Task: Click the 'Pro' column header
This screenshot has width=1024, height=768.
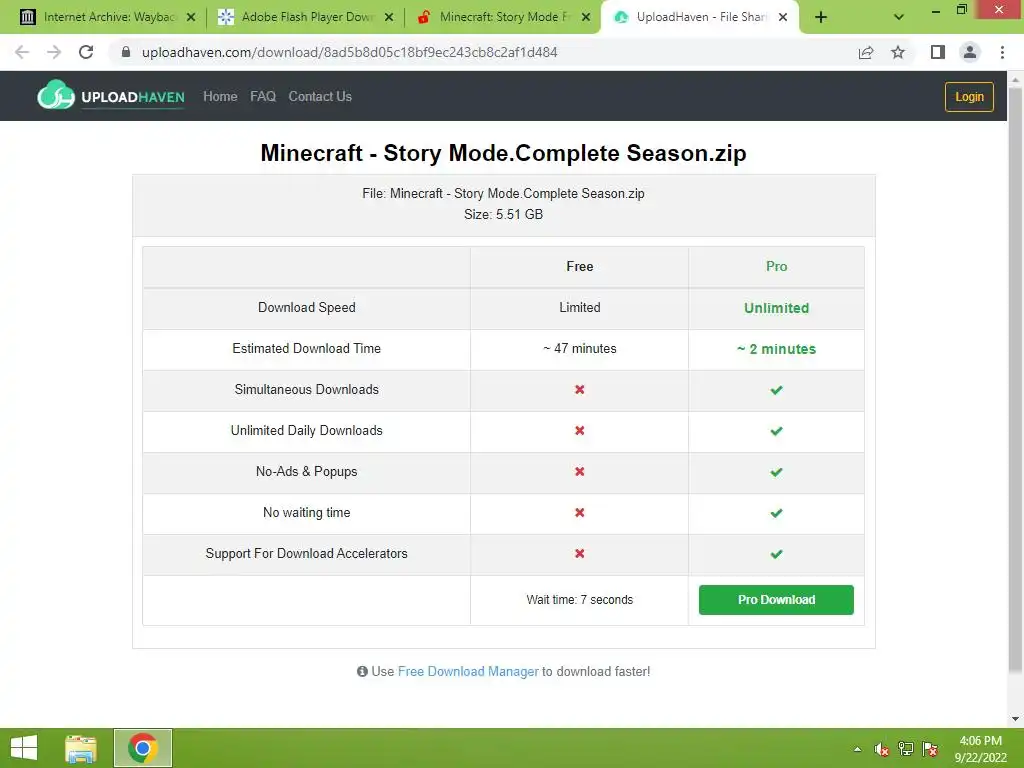Action: (776, 266)
